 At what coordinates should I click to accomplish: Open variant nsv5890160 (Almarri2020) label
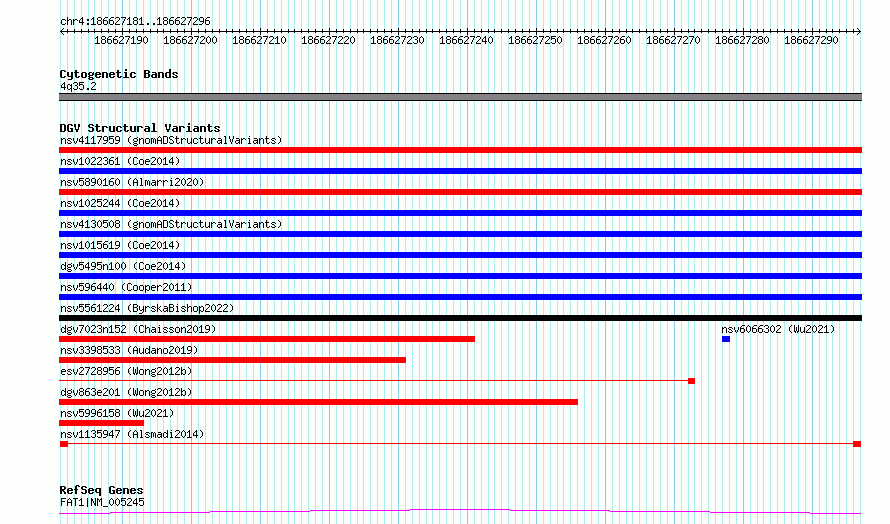point(132,182)
